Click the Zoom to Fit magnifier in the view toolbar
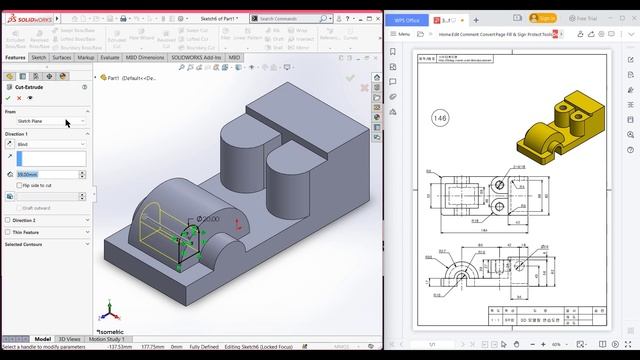The image size is (640, 360). [182, 67]
